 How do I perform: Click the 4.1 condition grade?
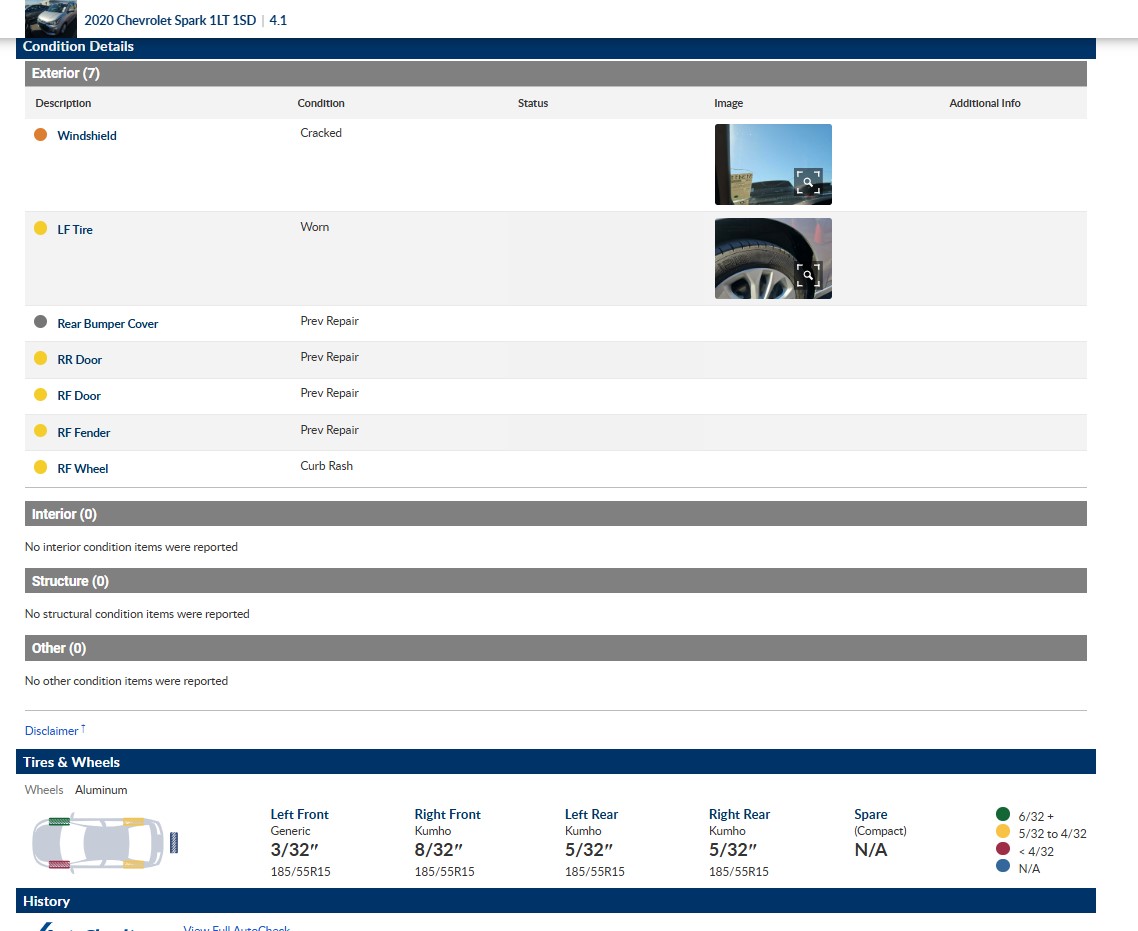(x=278, y=20)
